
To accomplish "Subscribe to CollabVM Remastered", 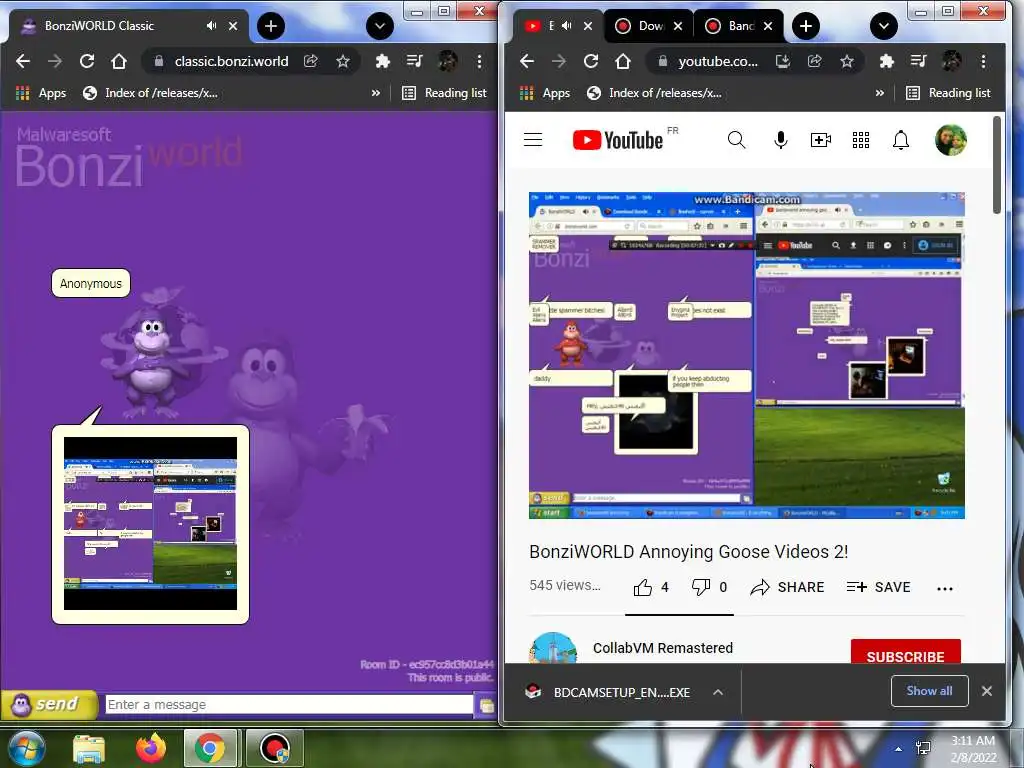I will pos(905,653).
